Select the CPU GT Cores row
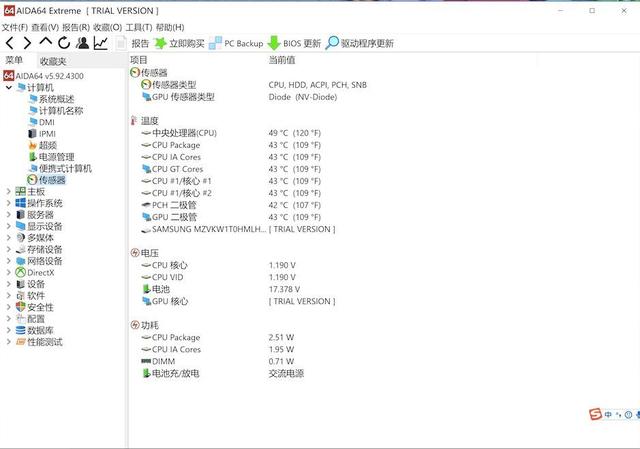Image resolution: width=640 pixels, height=449 pixels. coord(231,169)
